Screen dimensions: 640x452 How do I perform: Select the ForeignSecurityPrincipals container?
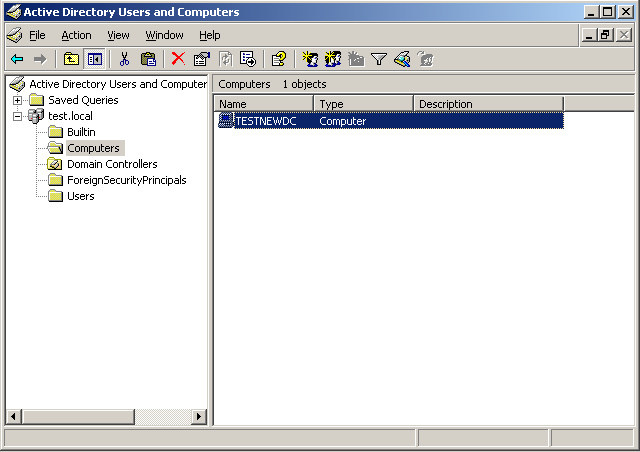click(127, 180)
